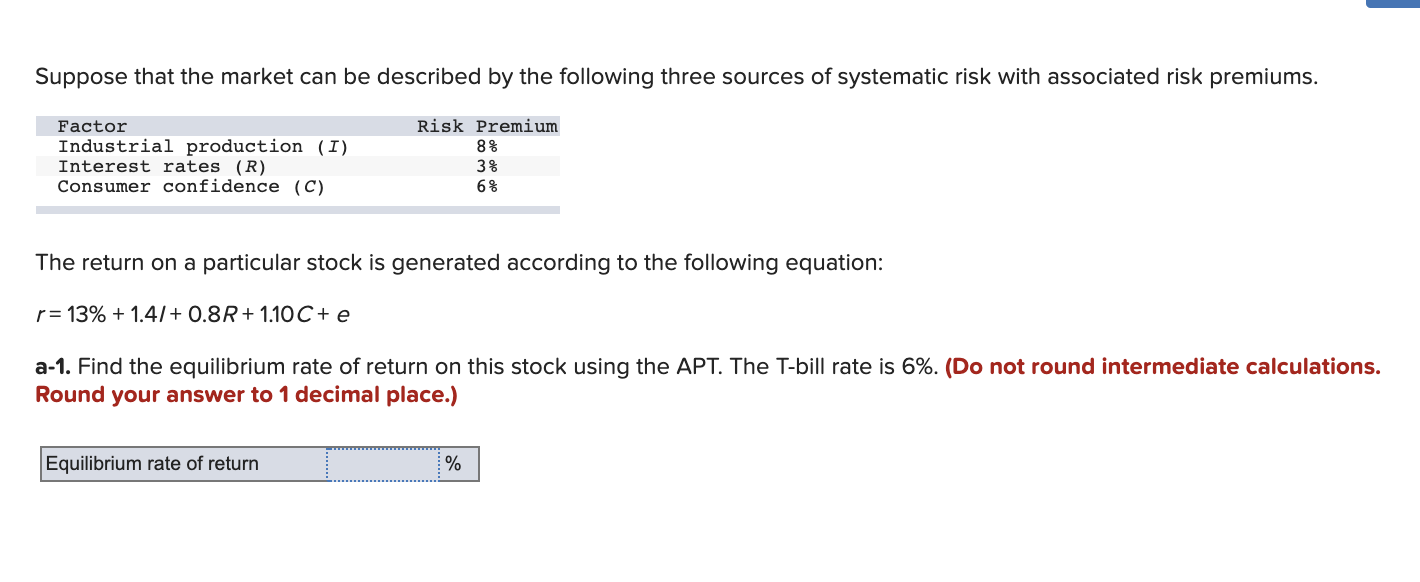Click the red 'Round your answer to 1 decimal place' text

[246, 395]
